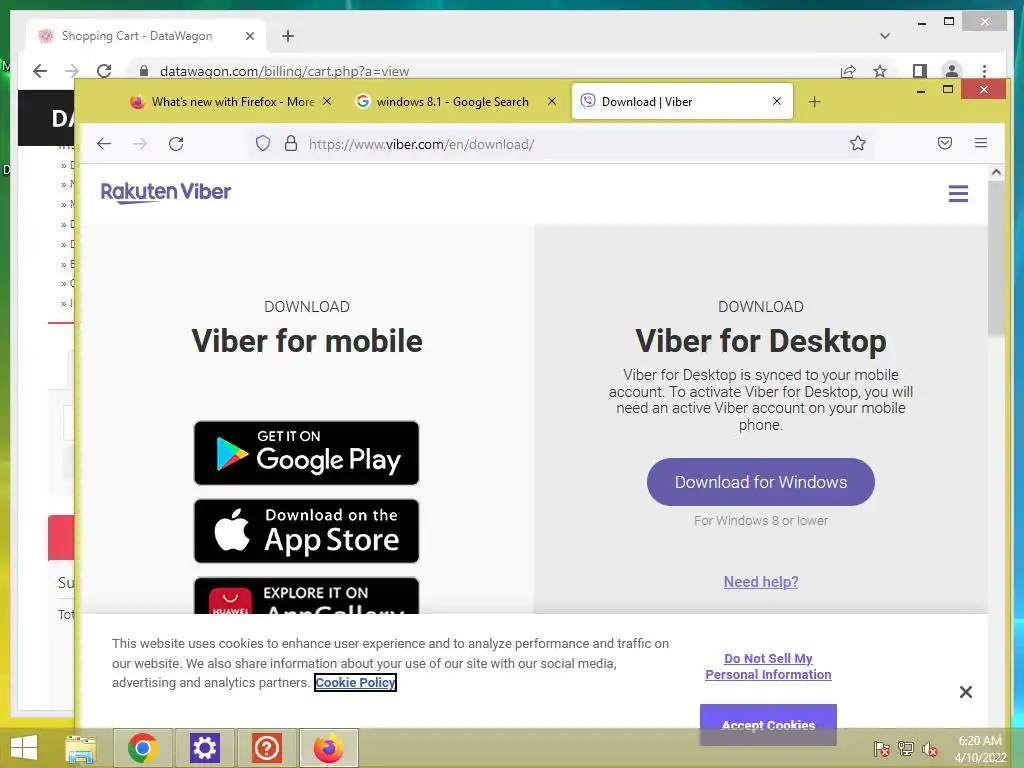Open Windows Start button
The height and width of the screenshot is (768, 1024).
coord(24,748)
